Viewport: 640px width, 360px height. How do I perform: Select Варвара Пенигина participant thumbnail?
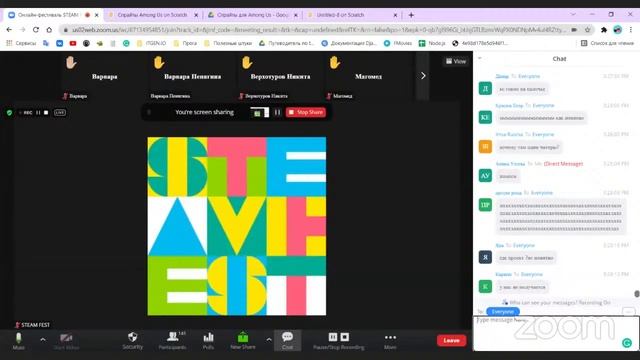pyautogui.click(x=192, y=76)
